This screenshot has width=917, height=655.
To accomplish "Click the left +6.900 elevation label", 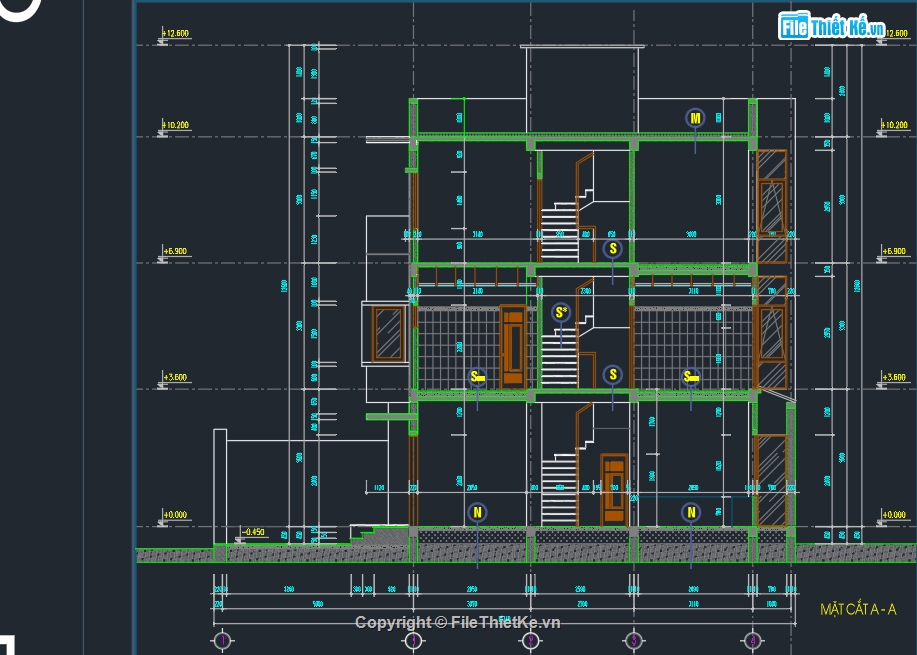I will click(x=175, y=251).
